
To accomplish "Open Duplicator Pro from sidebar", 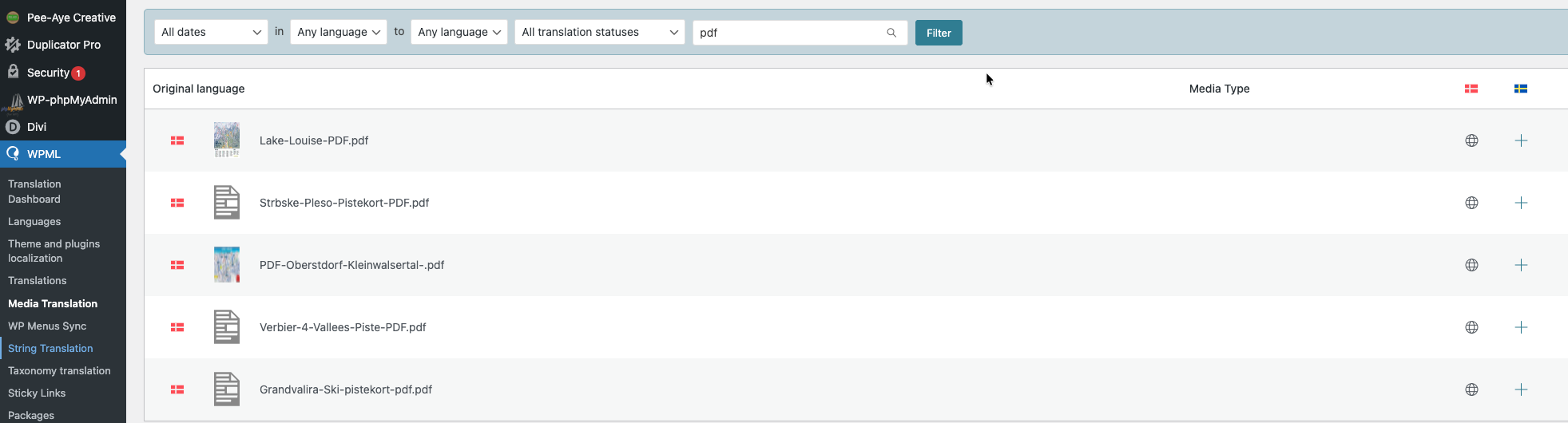I will [x=63, y=45].
